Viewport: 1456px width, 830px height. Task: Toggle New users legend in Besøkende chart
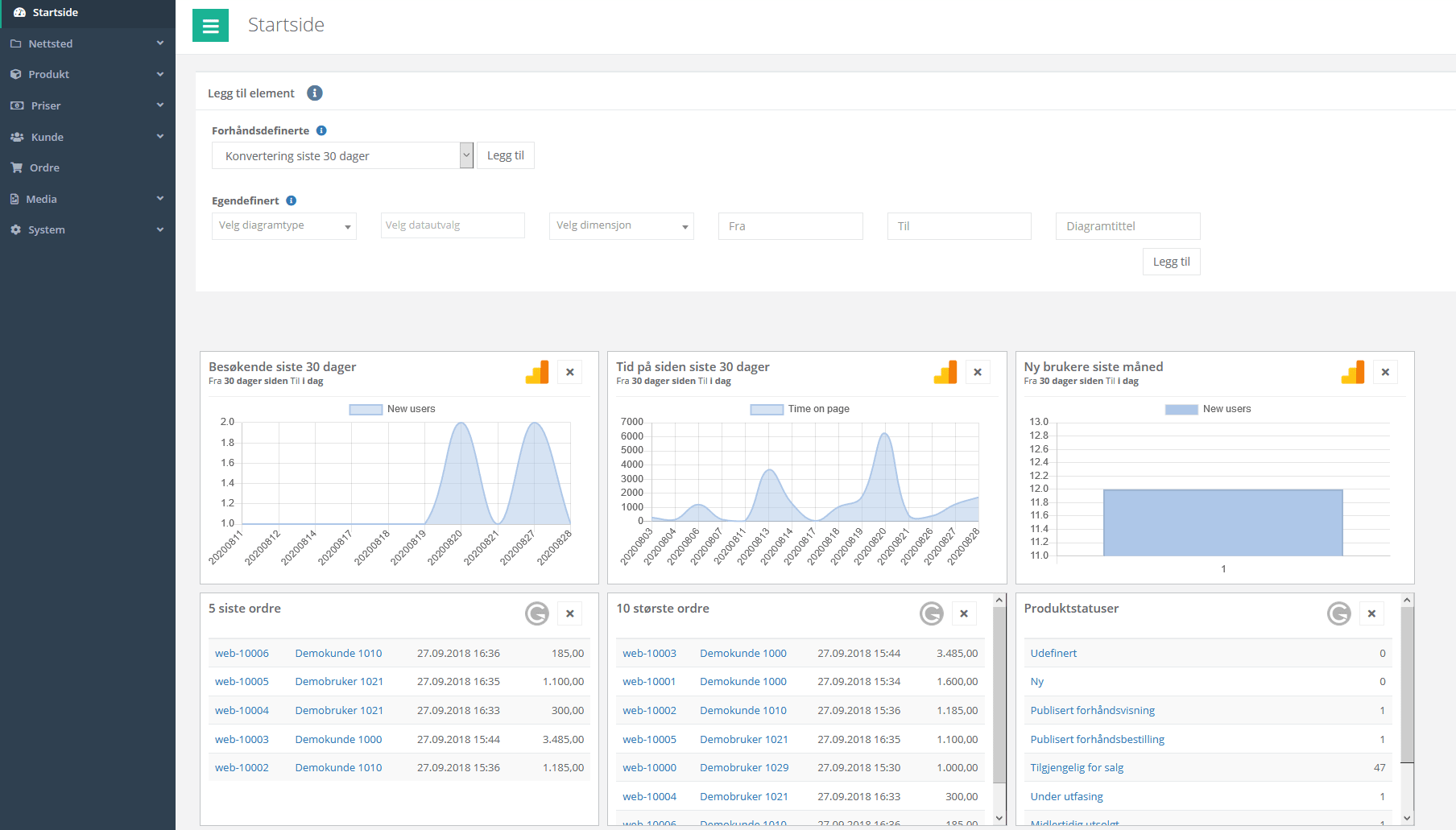tap(392, 409)
